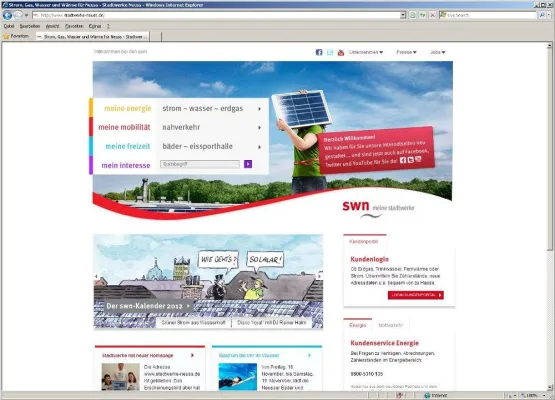
Task: Click the green Refresh page icon
Action: pyautogui.click(x=423, y=15)
